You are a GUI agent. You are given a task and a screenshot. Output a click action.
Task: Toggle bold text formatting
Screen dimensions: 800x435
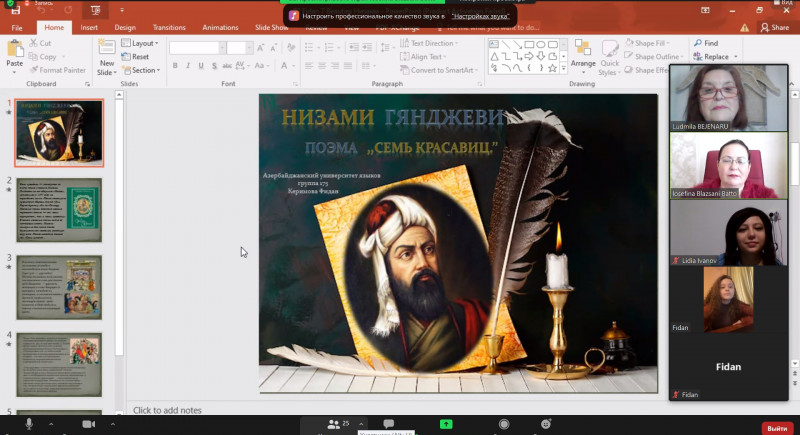[x=174, y=66]
